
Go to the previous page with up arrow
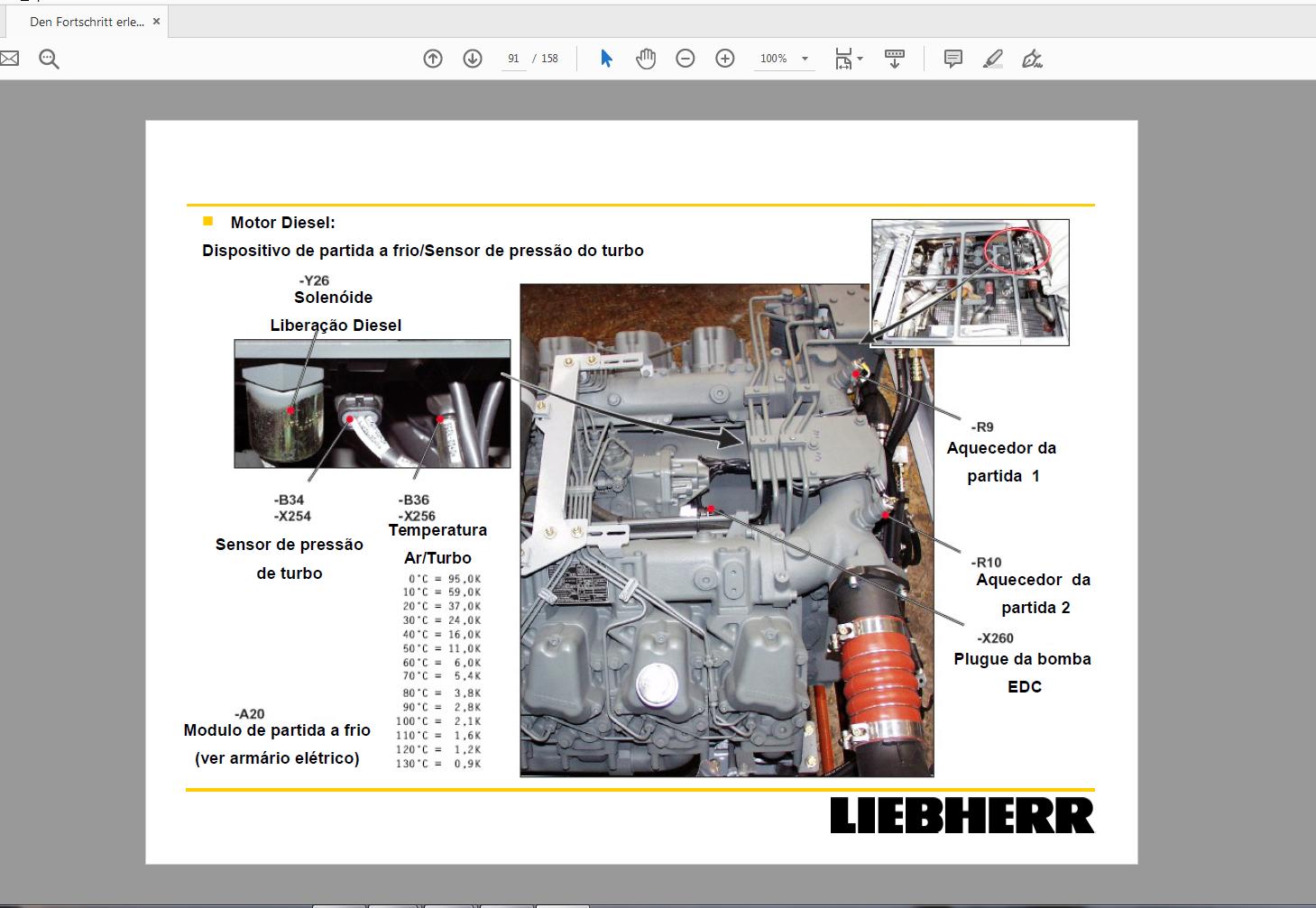[x=432, y=58]
